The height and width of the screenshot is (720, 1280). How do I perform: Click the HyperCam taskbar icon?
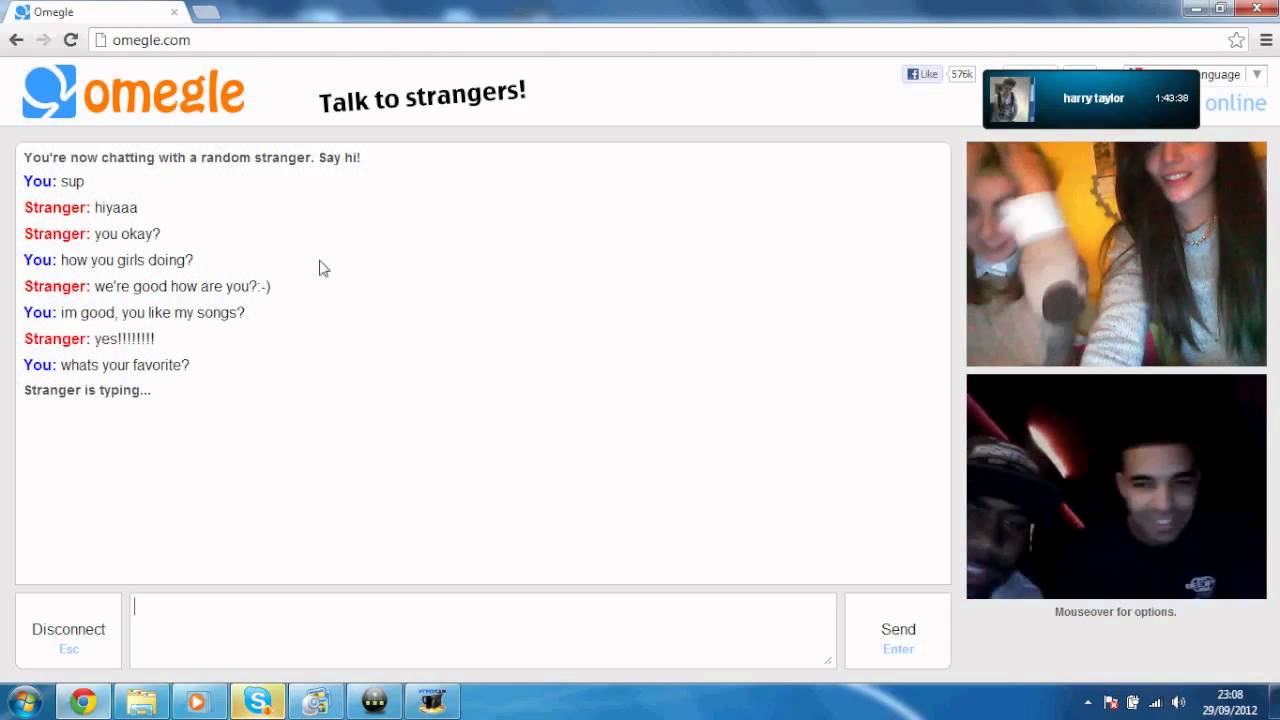[x=432, y=702]
